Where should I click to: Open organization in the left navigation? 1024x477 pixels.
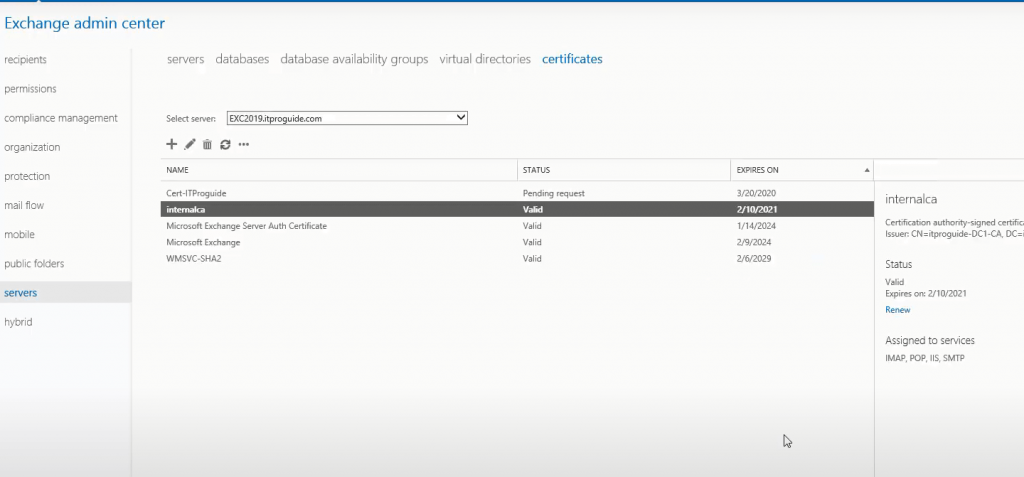(32, 147)
